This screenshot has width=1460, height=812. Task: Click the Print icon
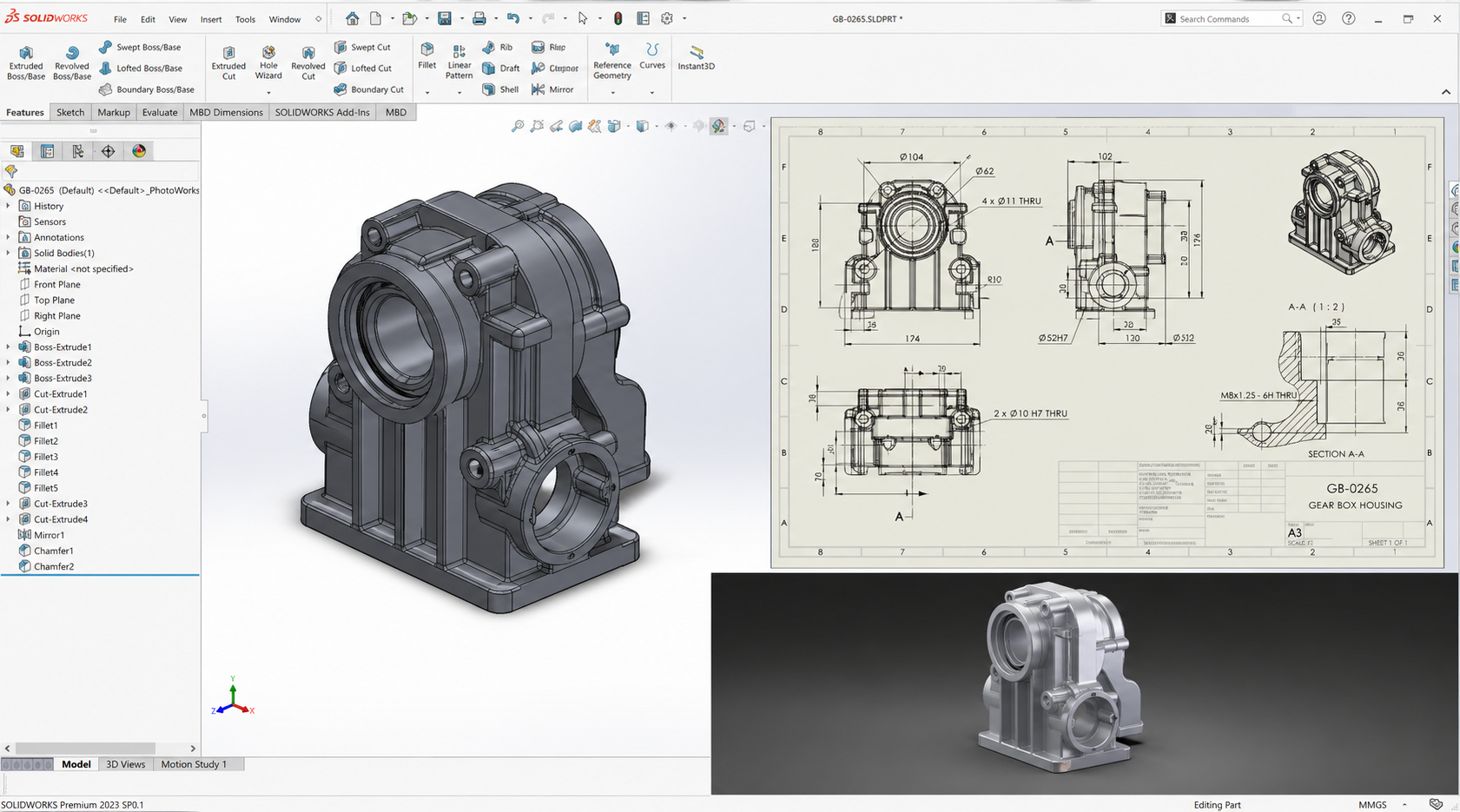[479, 18]
